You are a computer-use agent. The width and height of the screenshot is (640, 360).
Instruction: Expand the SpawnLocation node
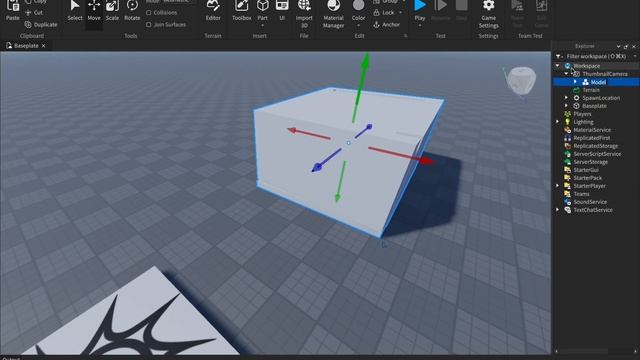pyautogui.click(x=566, y=98)
